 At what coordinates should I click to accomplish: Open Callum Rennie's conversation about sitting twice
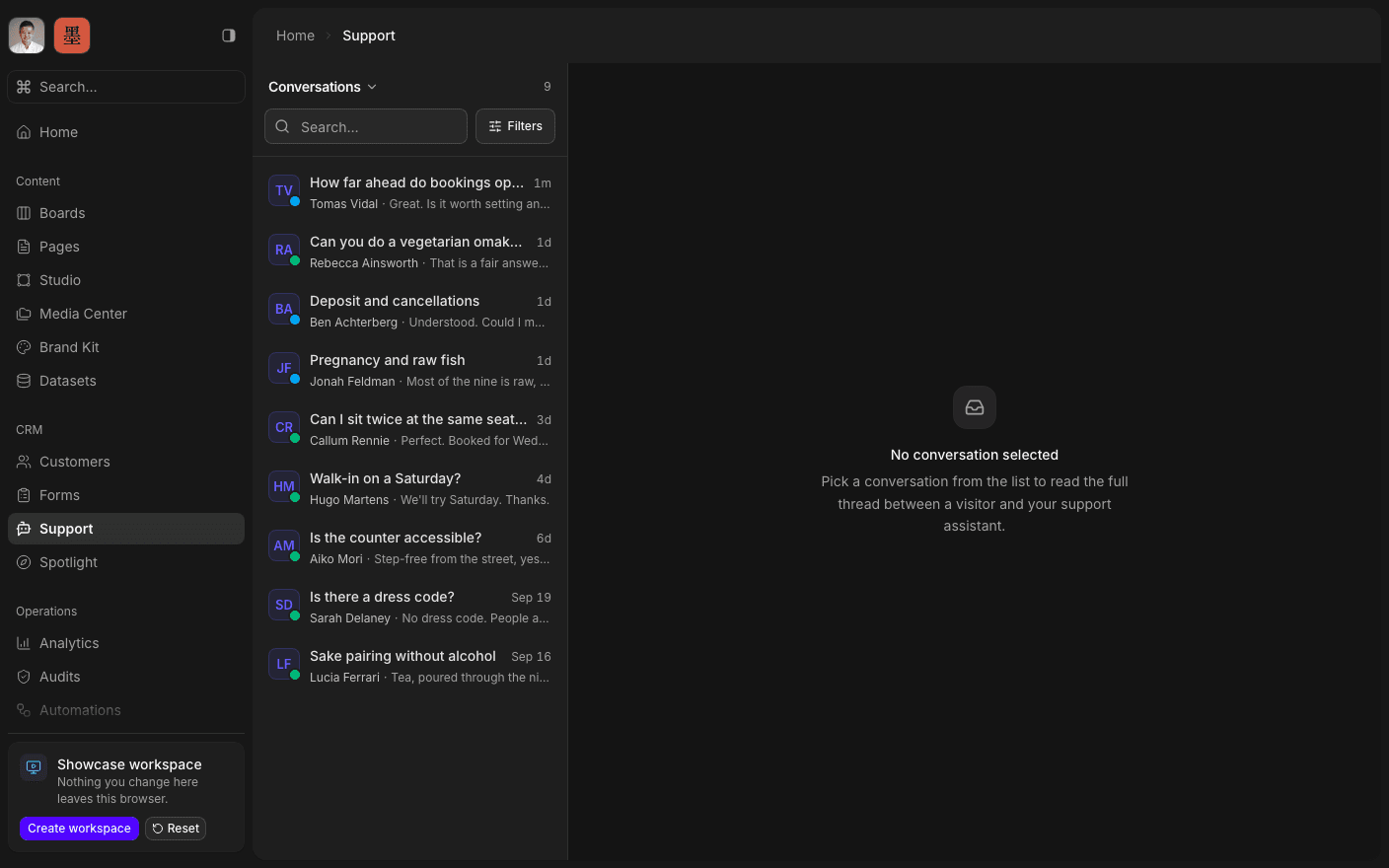pos(410,429)
